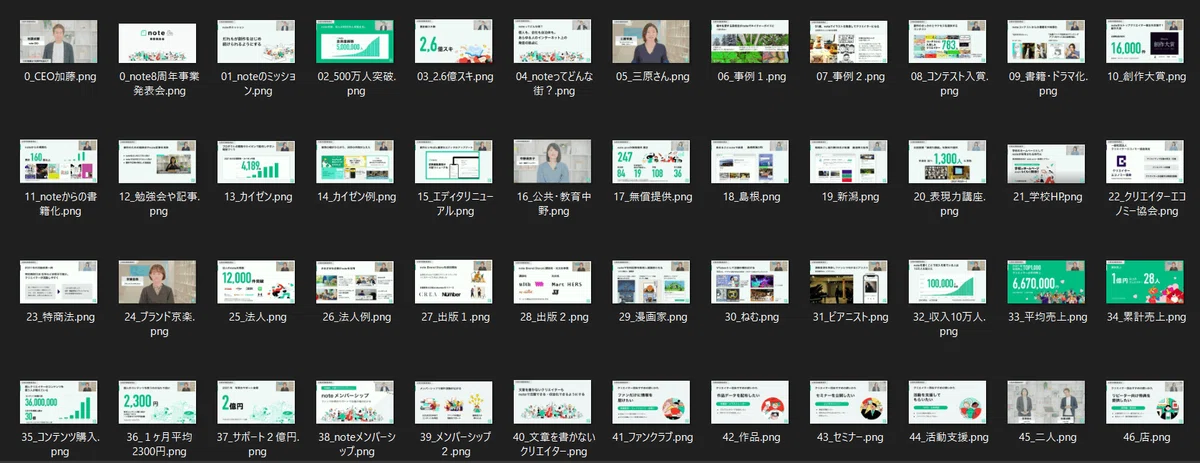Select the 46_店.png thumbnail
The height and width of the screenshot is (463, 1200).
click(x=1145, y=403)
